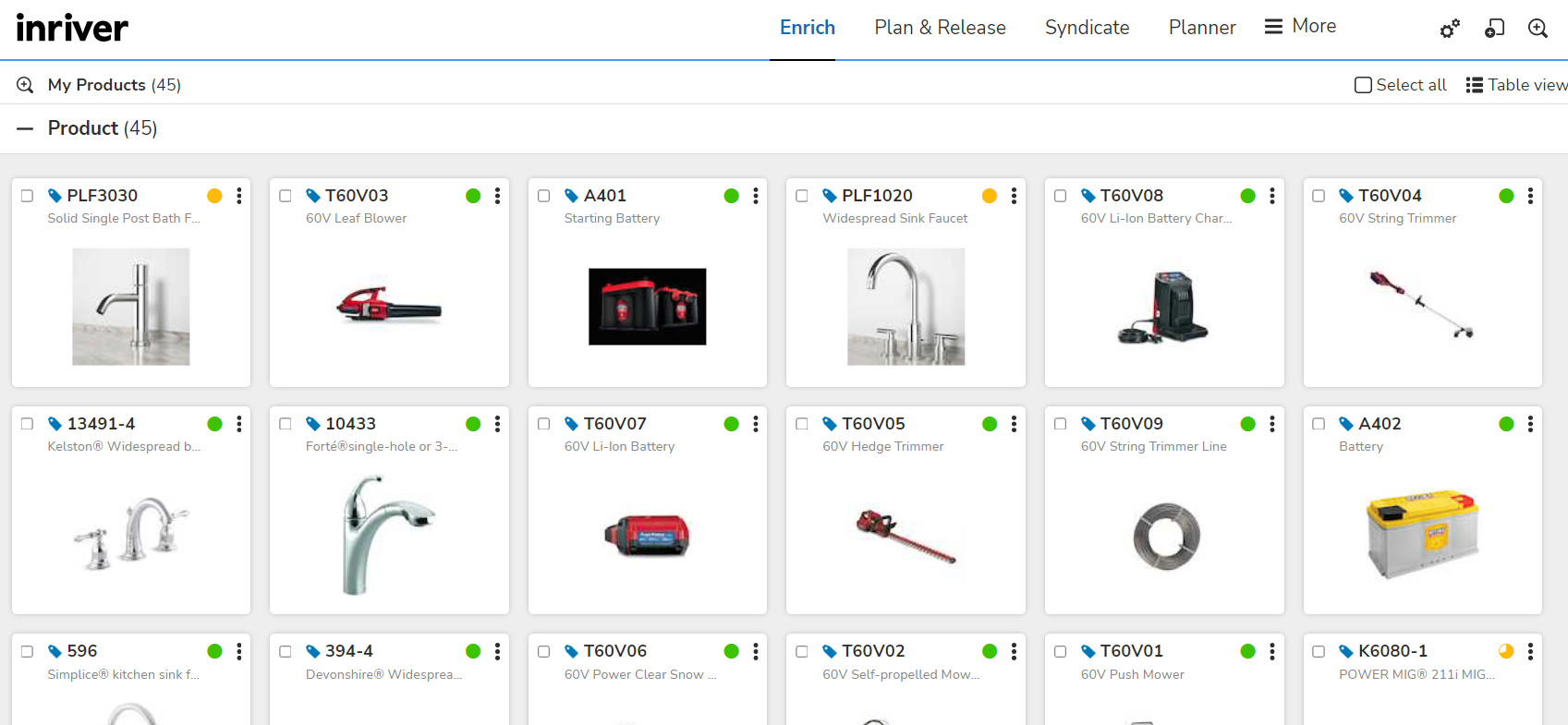Open three-dot menu on A402 card

pyautogui.click(x=1530, y=424)
